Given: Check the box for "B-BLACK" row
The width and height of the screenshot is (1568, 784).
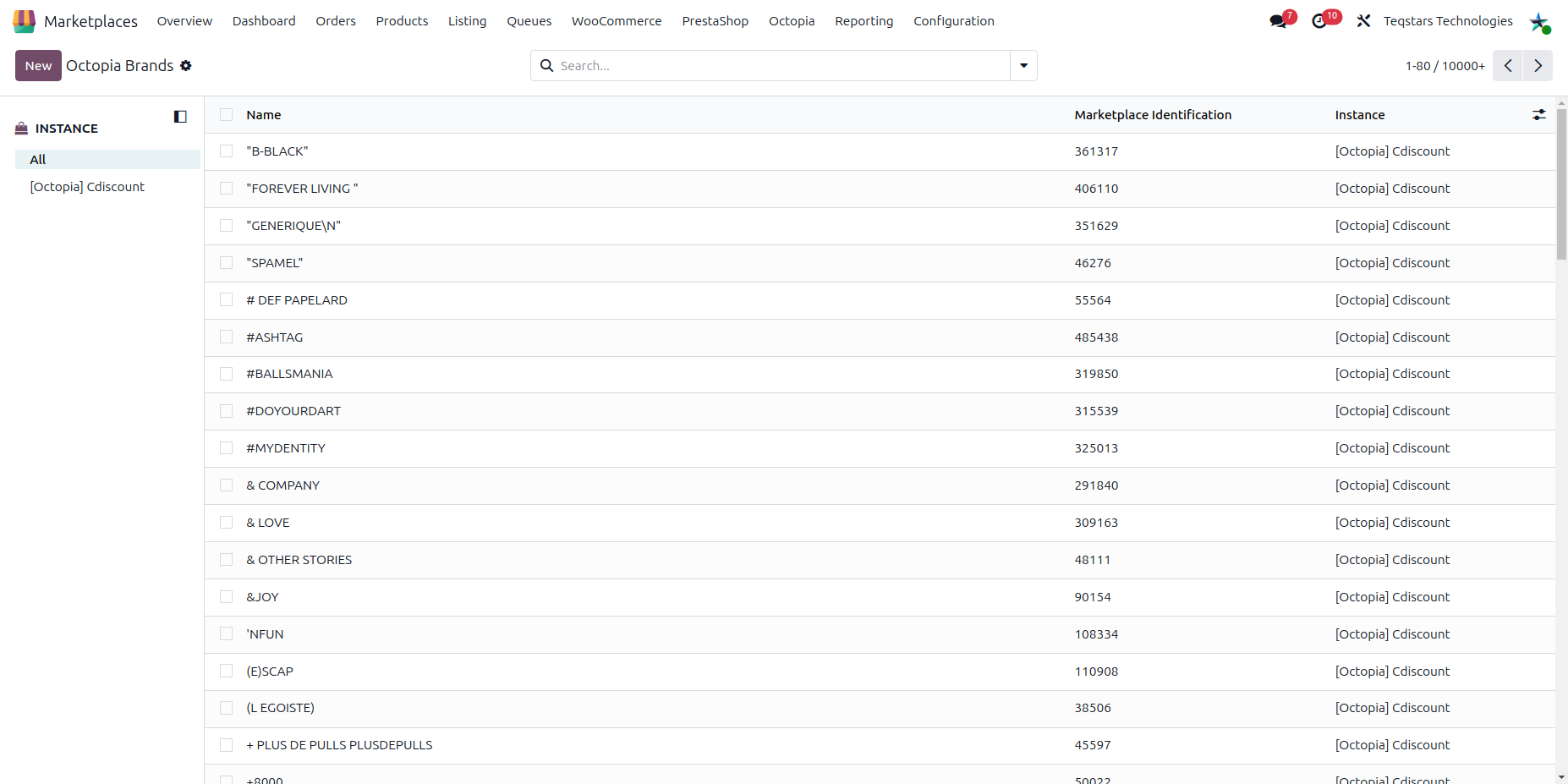Looking at the screenshot, I should tap(226, 151).
